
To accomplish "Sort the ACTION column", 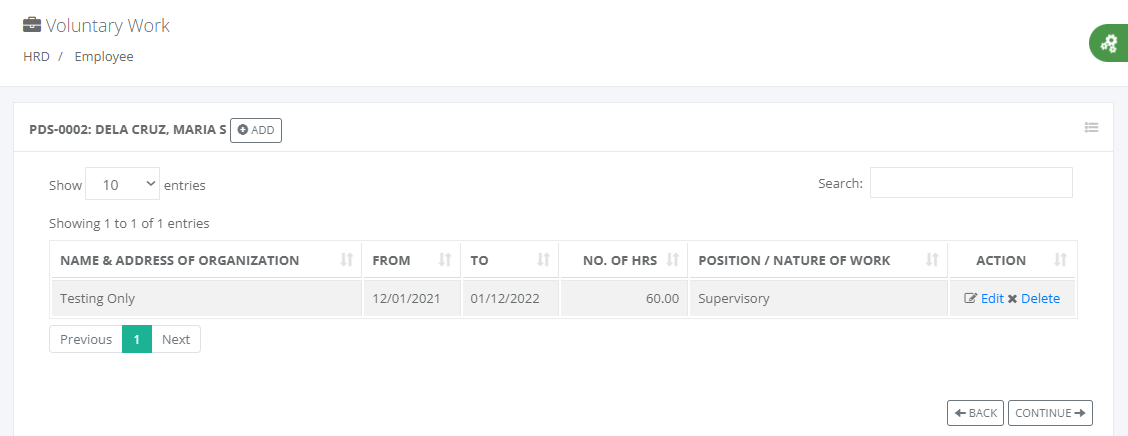I will click(1012, 260).
